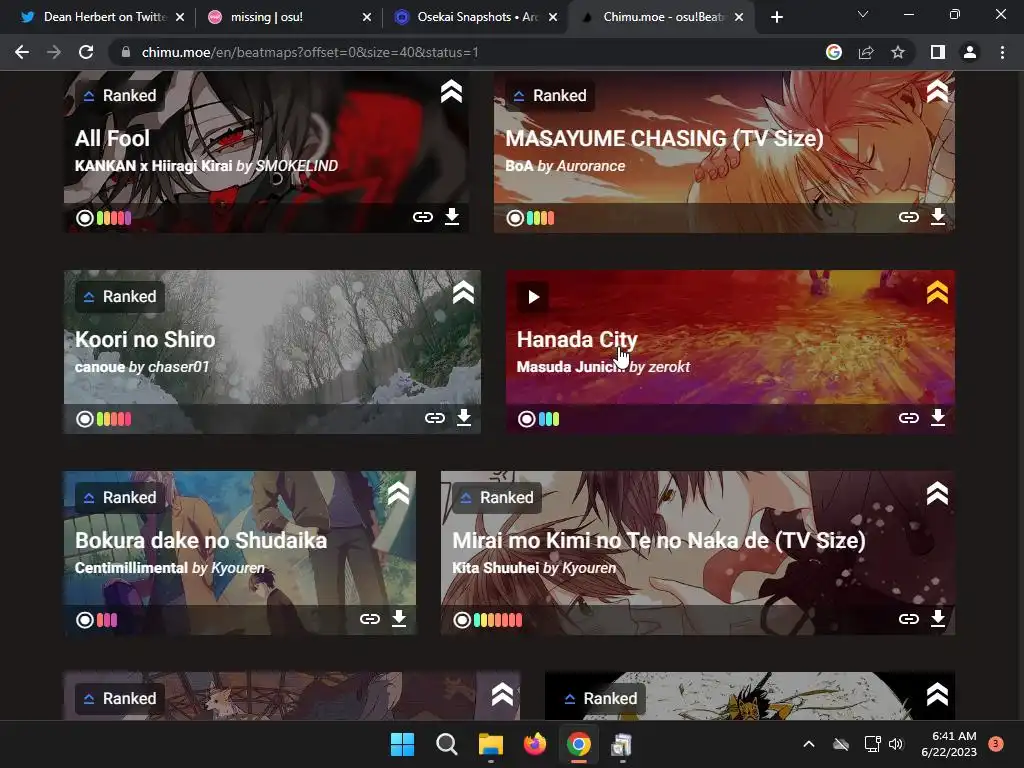Screen dimensions: 1024x768
Task: Download the Koori no Shiro beatmap
Action: [x=464, y=417]
